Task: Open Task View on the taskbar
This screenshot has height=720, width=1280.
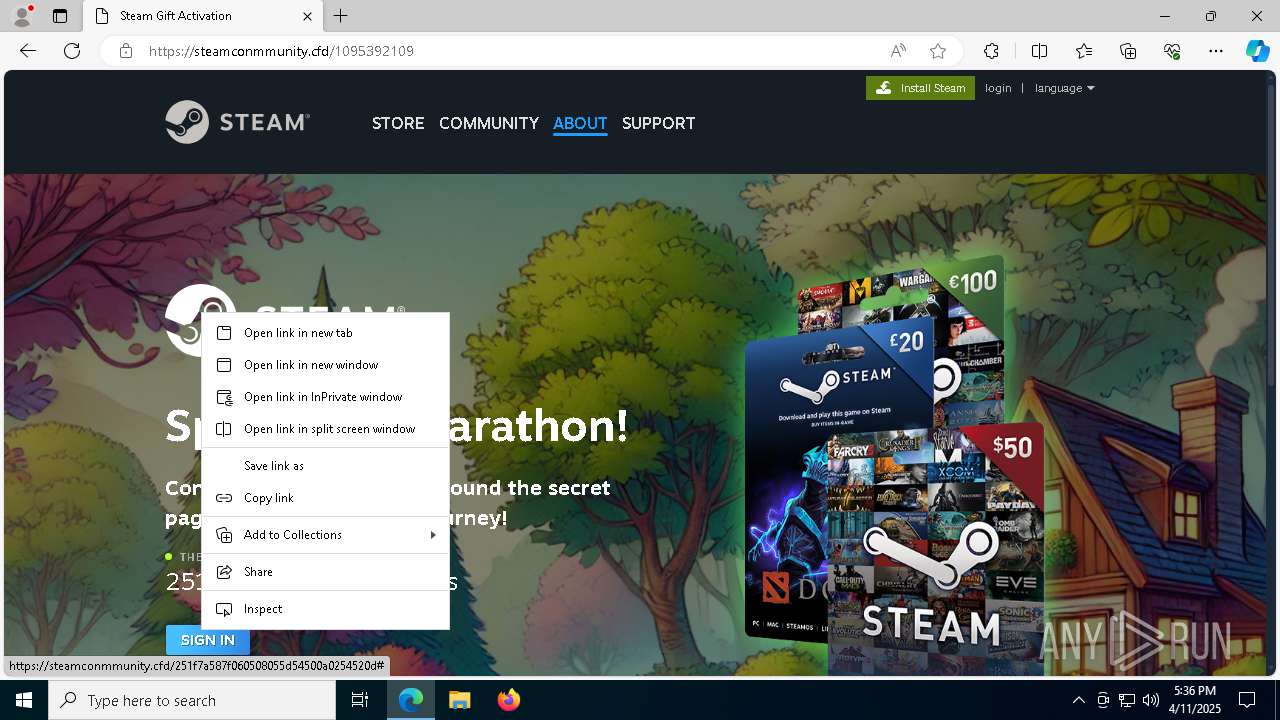Action: (x=360, y=700)
